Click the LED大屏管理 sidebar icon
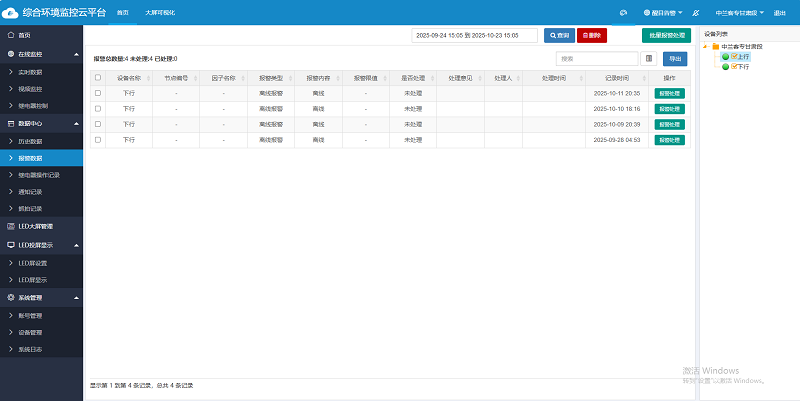The height and width of the screenshot is (401, 800). click(x=11, y=226)
